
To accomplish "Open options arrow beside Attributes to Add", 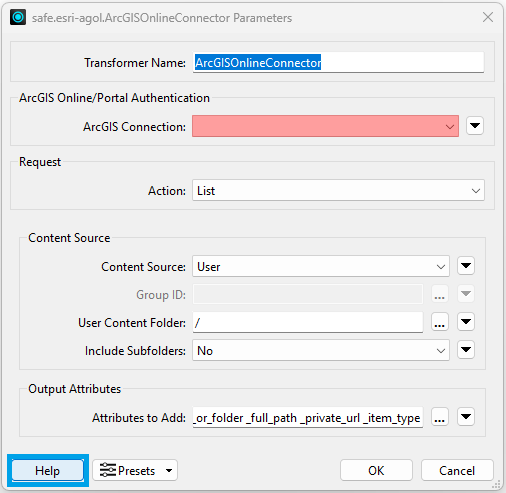I will coord(466,417).
